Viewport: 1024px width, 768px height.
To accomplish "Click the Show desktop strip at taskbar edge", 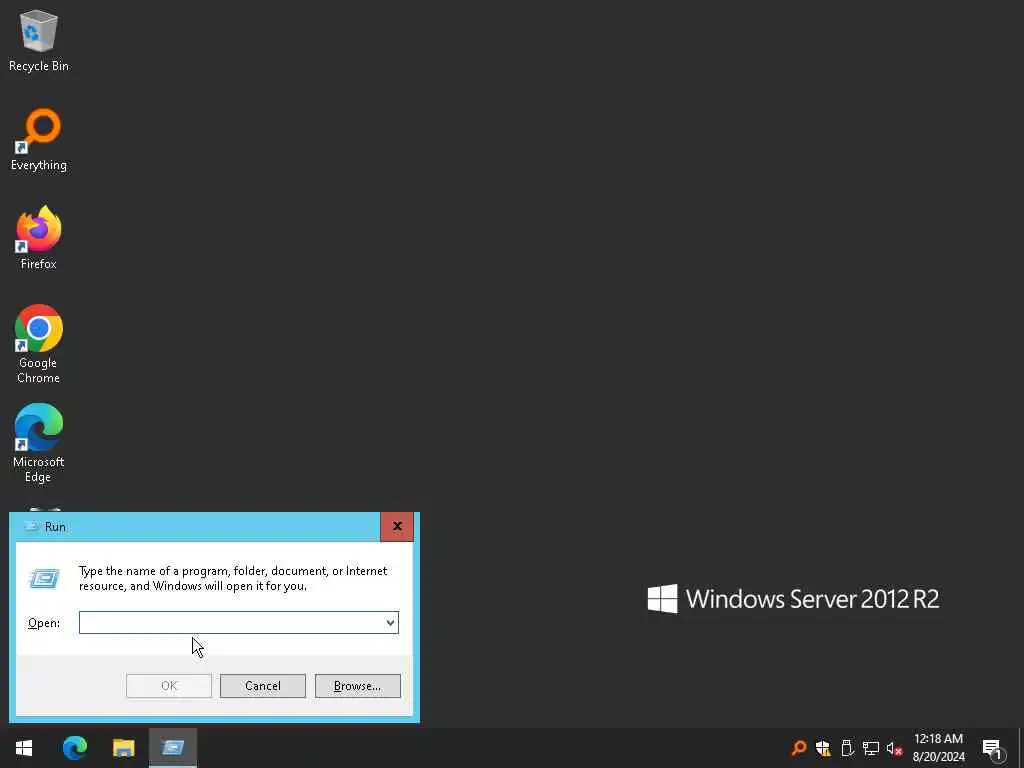I will click(1021, 748).
